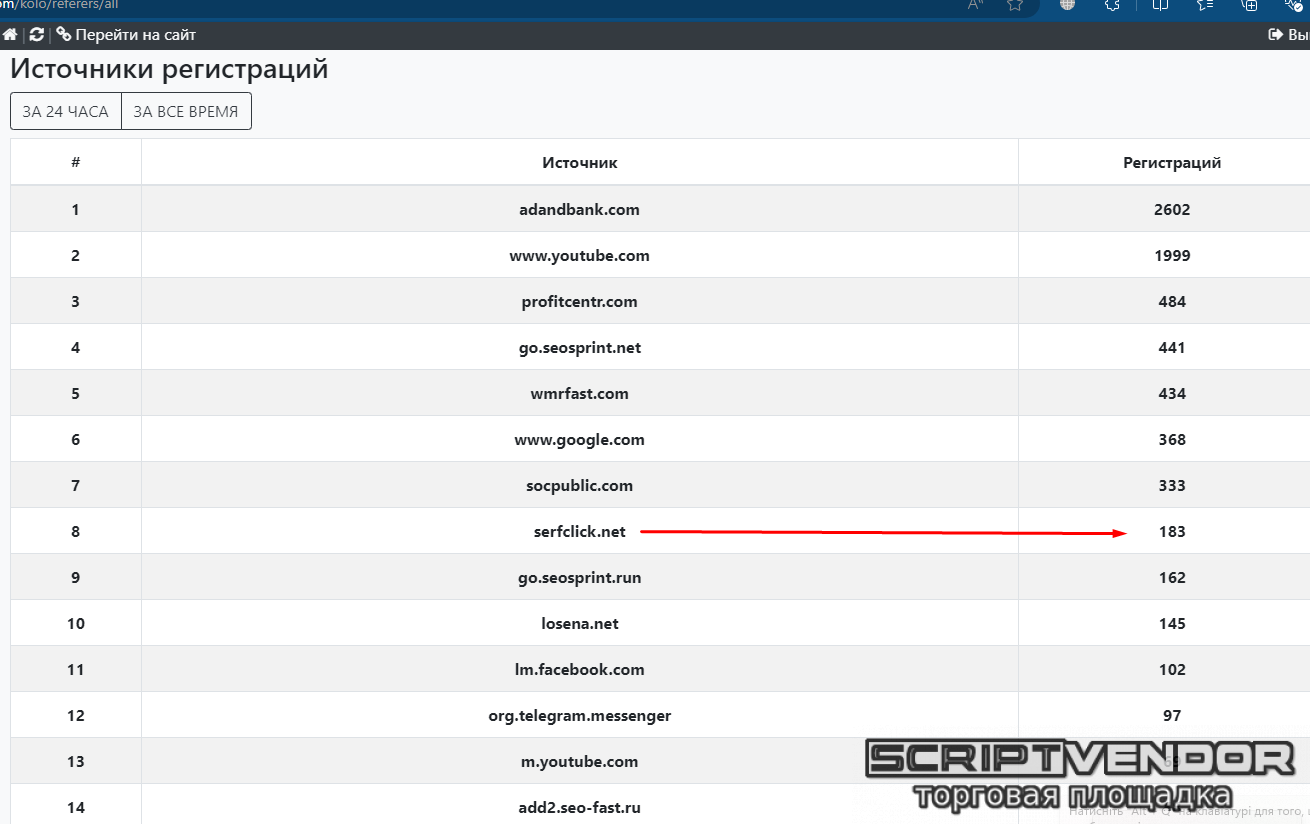This screenshot has height=824, width=1310.
Task: Click the 102 registrations value
Action: pyautogui.click(x=1172, y=670)
